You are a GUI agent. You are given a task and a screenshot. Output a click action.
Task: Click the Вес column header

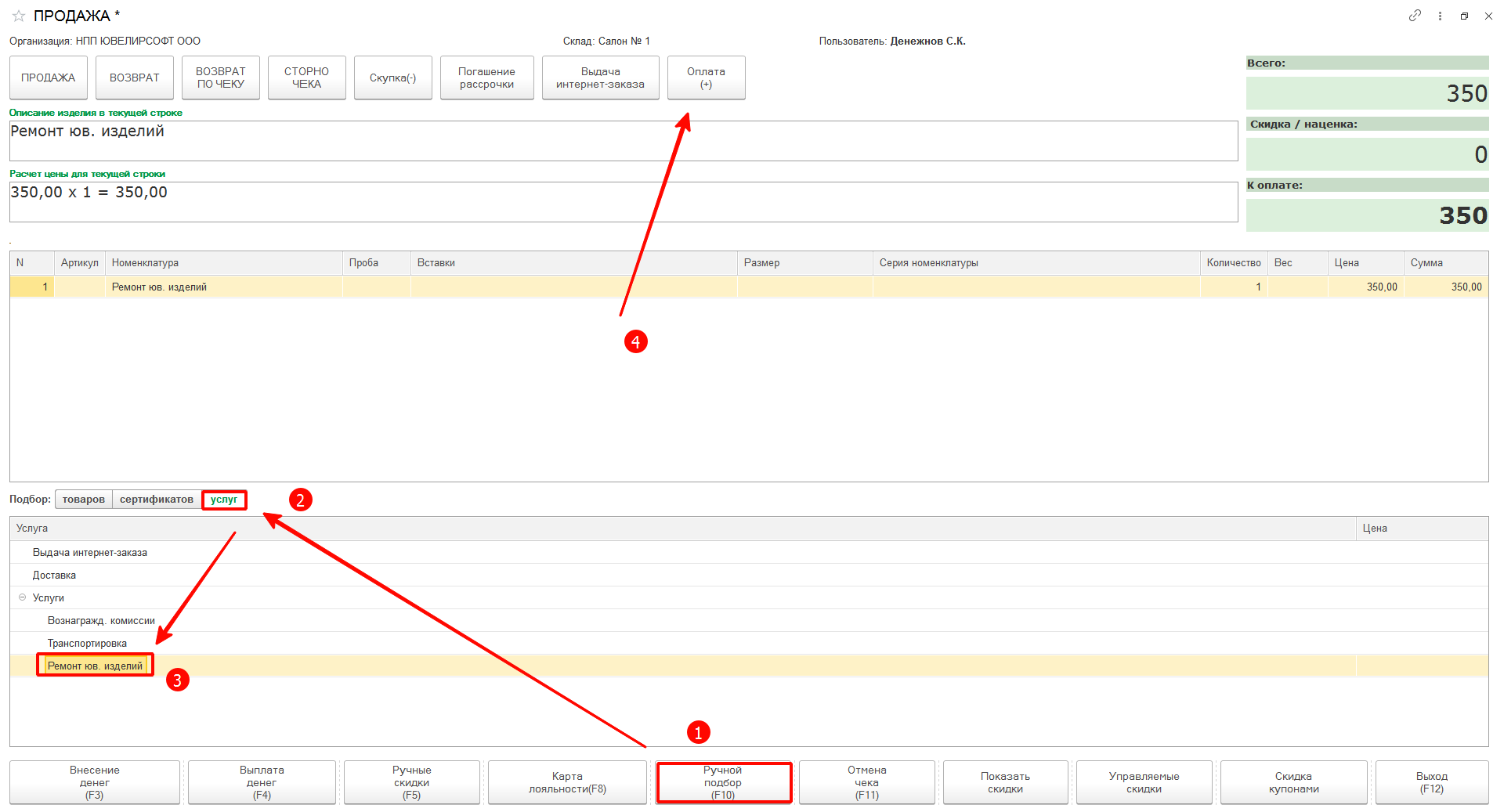1298,263
